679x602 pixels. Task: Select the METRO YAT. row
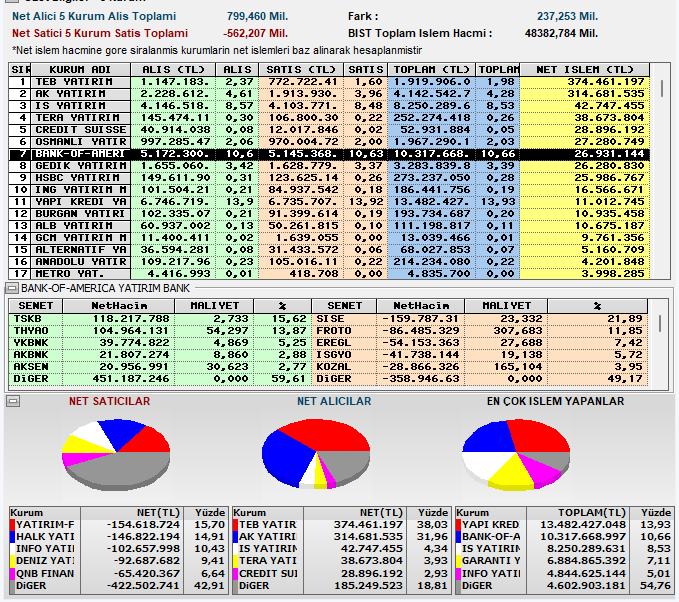tap(329, 274)
